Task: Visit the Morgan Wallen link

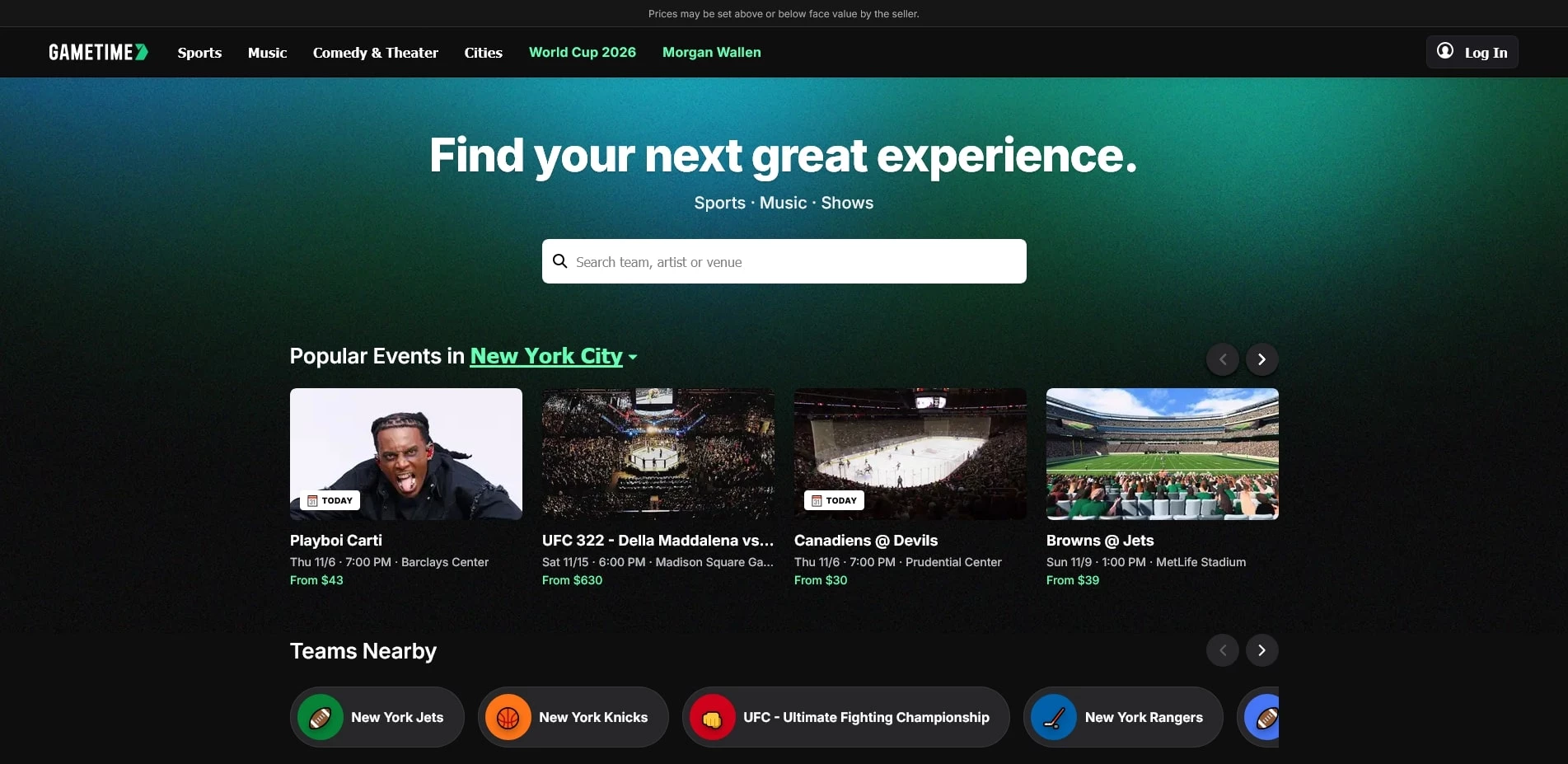Action: pyautogui.click(x=711, y=53)
